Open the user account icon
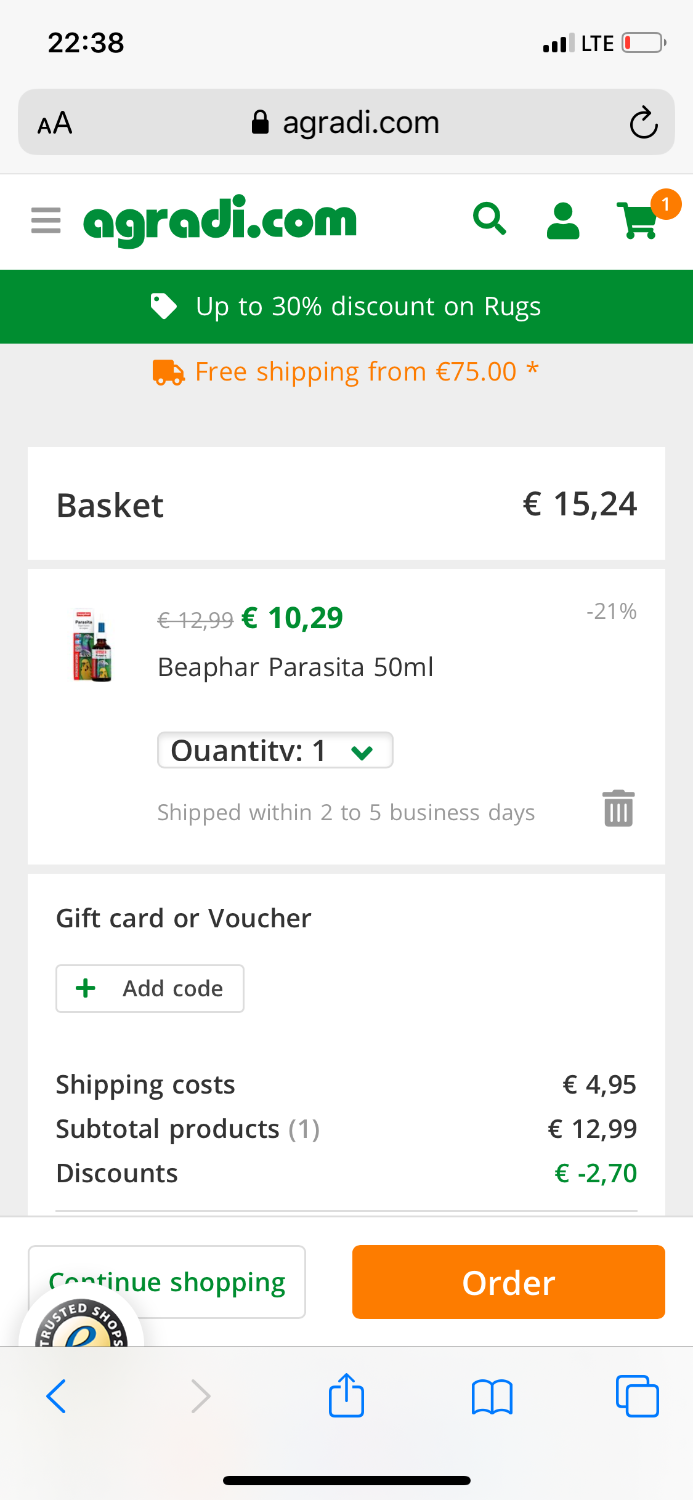Image resolution: width=693 pixels, height=1500 pixels. 563,220
